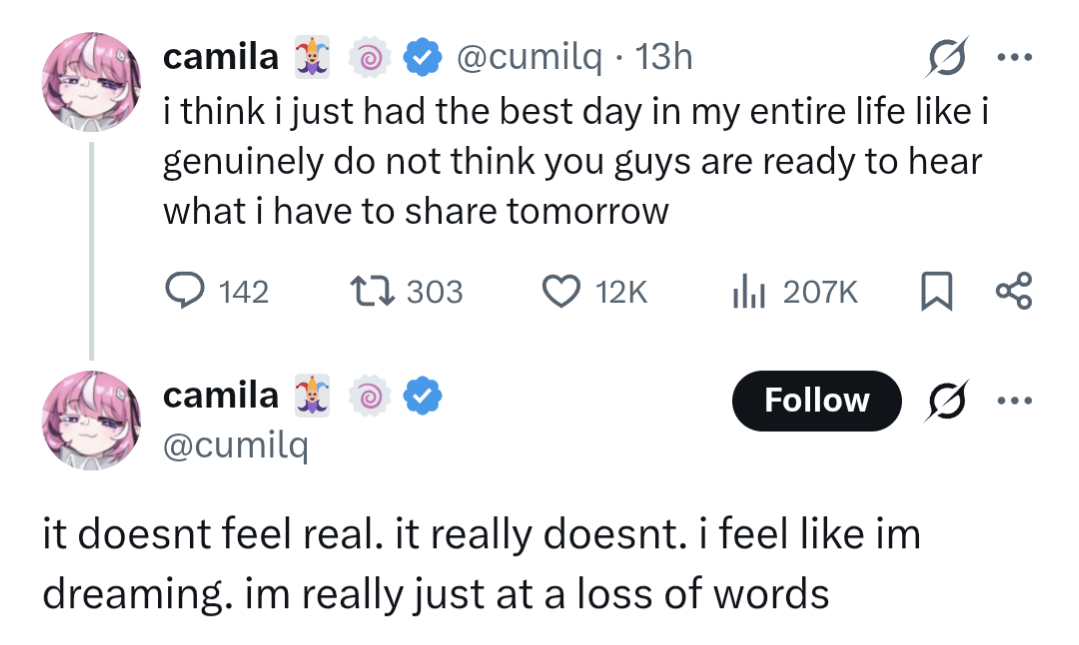Open the 13h timestamp link
The height and width of the screenshot is (645, 1079).
[663, 56]
